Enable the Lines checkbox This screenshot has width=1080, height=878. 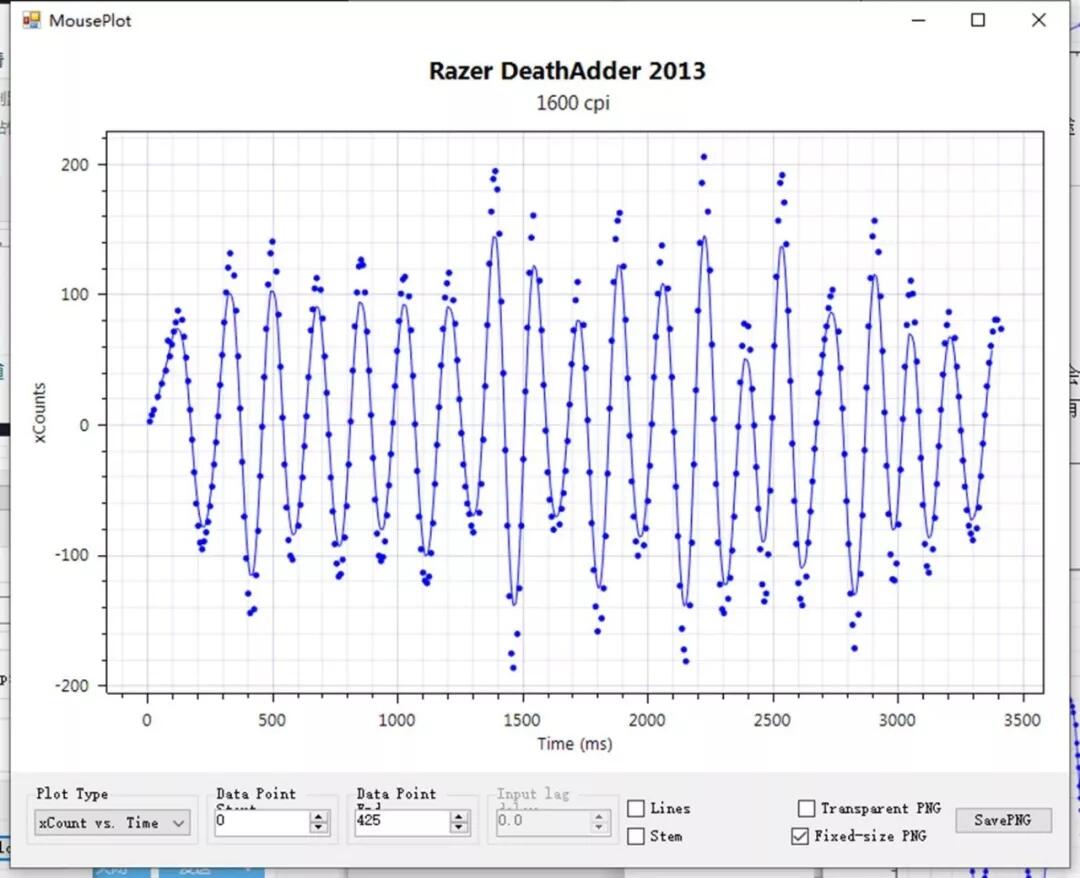point(636,808)
